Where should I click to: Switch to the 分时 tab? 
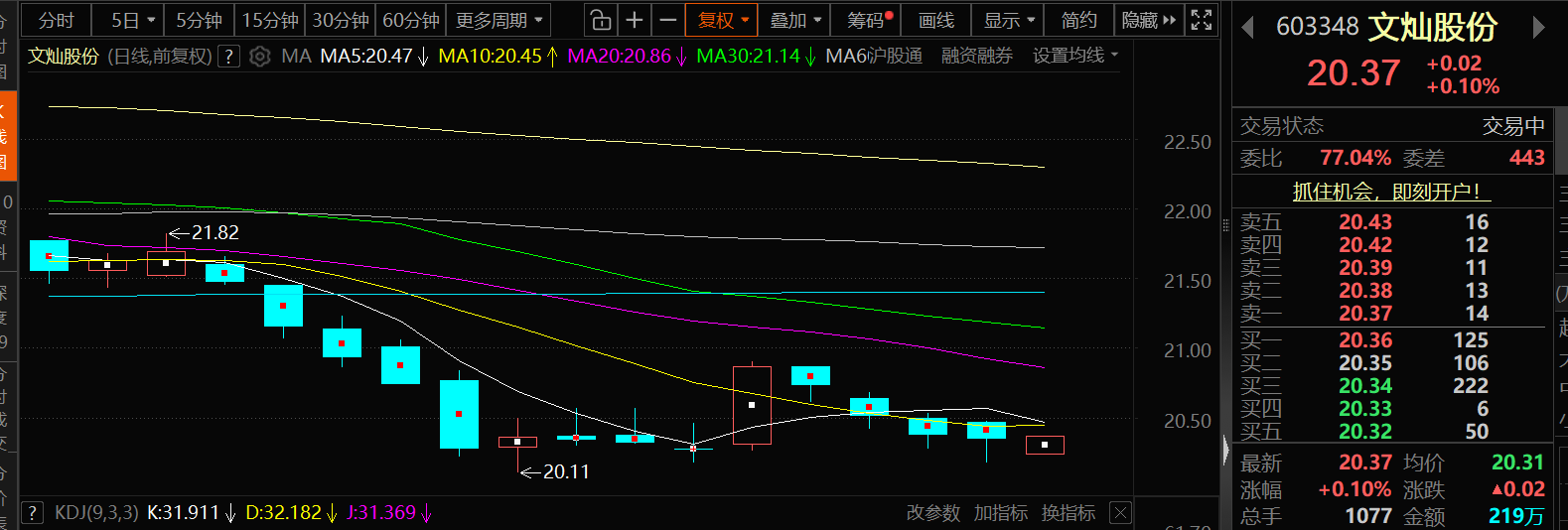pos(56,20)
